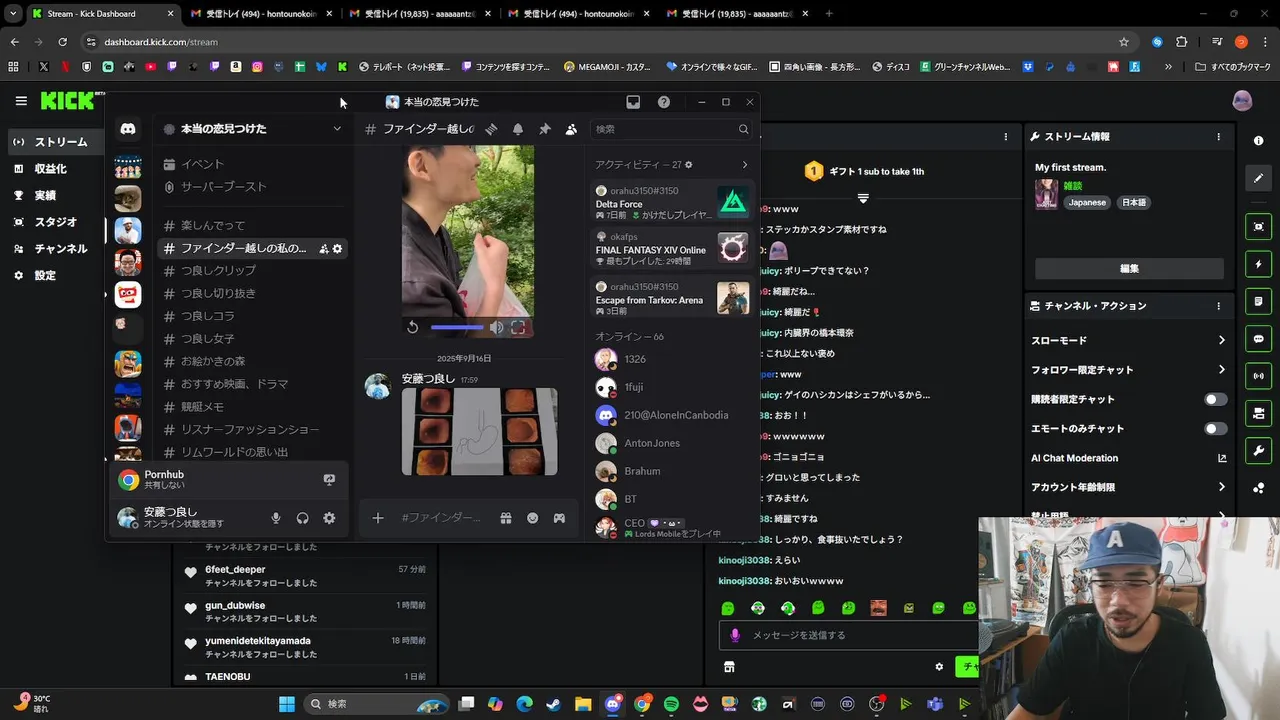Click the lightning bolt icon on Kick right rail

coord(1258,265)
